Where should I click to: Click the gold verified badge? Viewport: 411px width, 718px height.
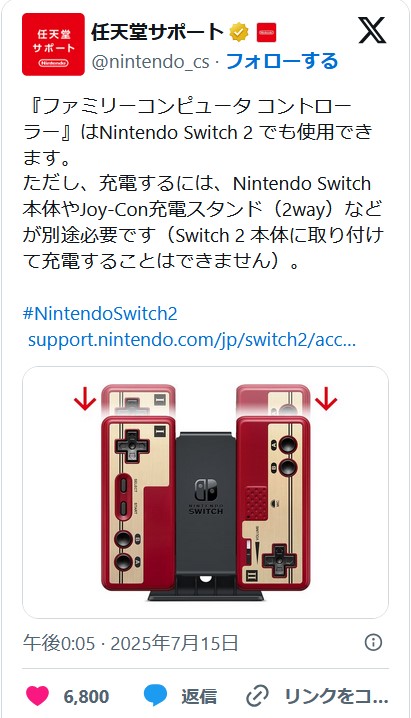coord(239,33)
